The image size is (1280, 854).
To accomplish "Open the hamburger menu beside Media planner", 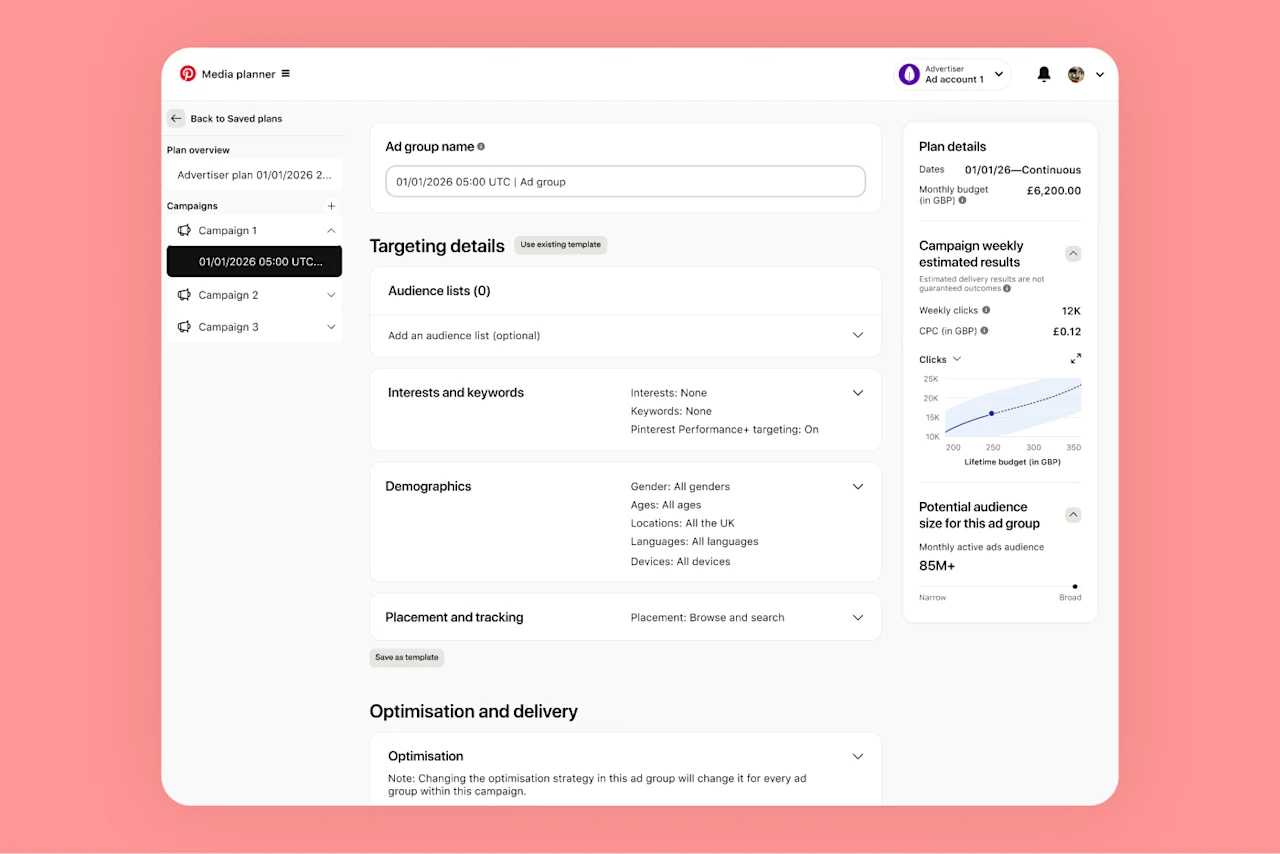I will click(285, 73).
